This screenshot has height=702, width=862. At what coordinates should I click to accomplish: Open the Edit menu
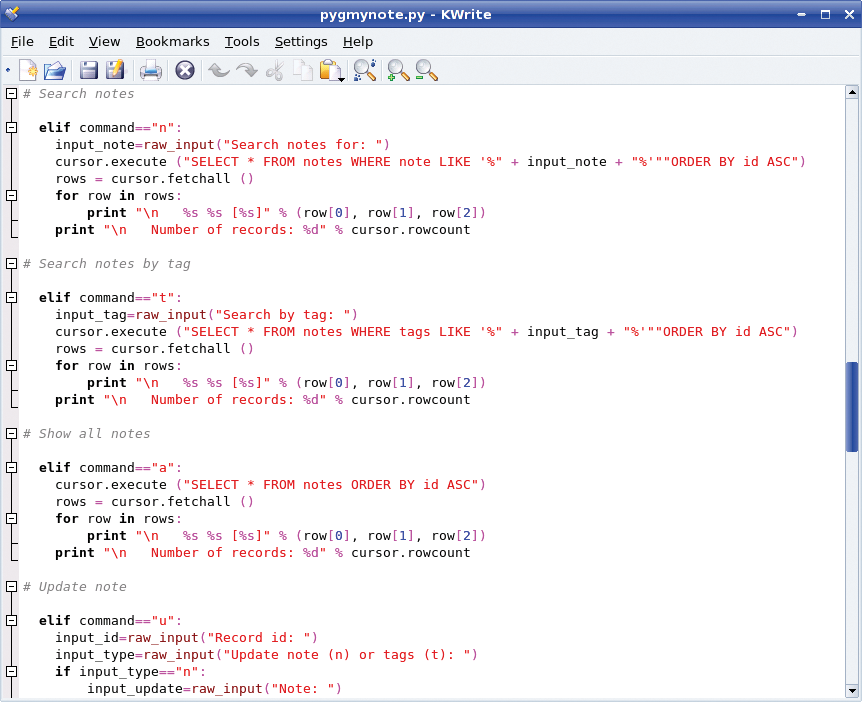[x=61, y=42]
